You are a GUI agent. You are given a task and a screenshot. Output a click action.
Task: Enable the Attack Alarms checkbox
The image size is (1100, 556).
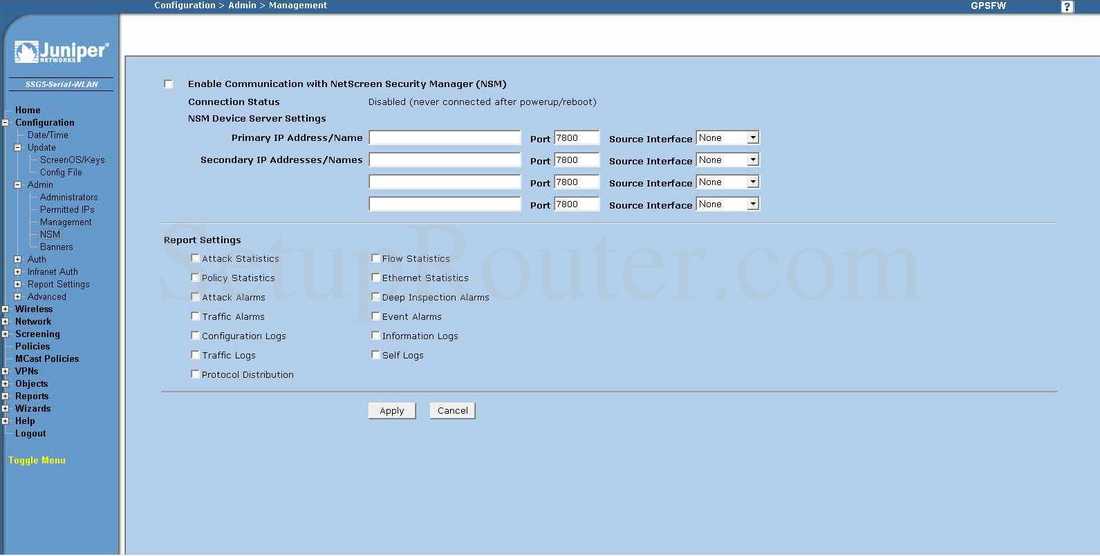click(195, 297)
